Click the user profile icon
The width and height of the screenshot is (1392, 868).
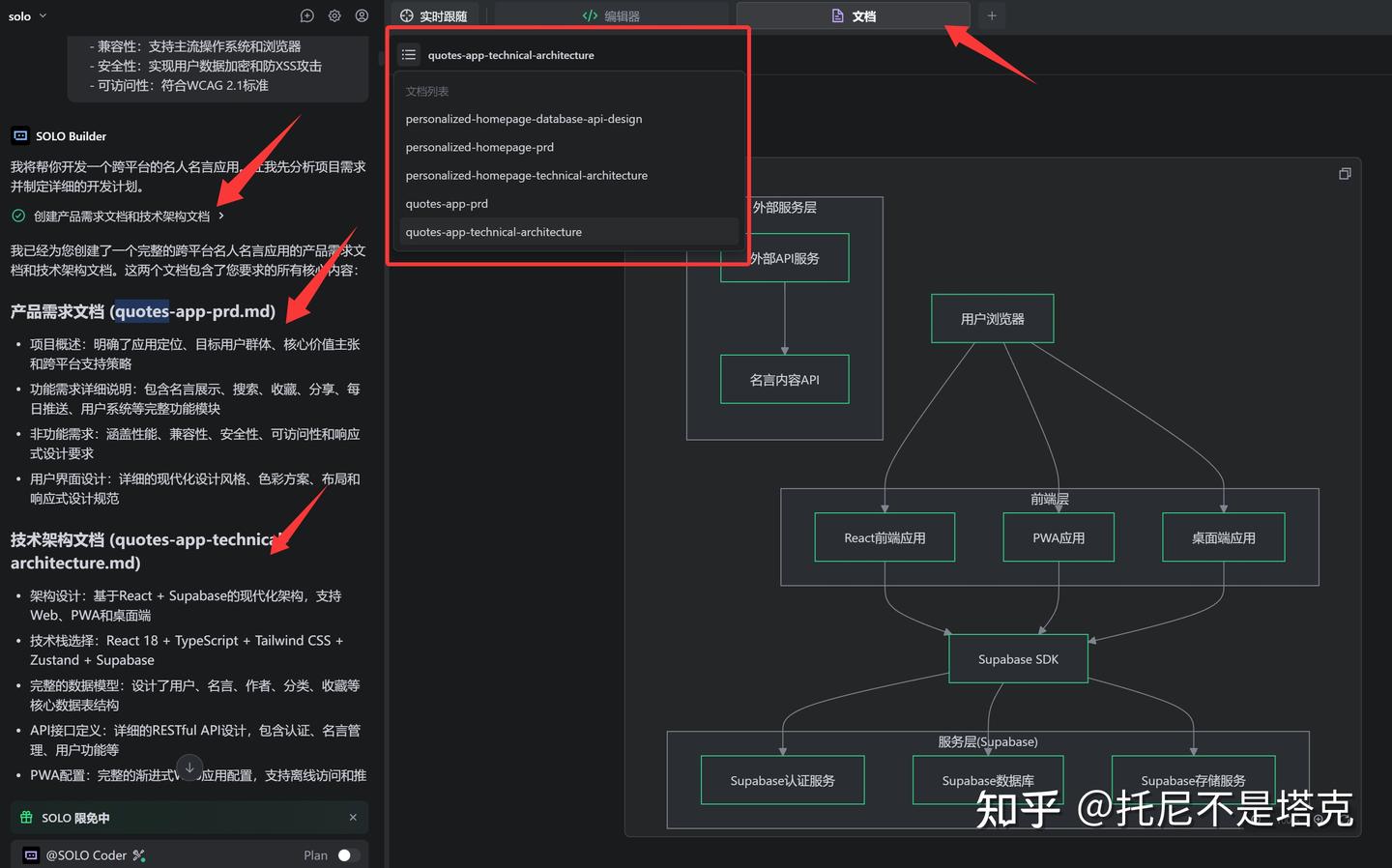(361, 15)
